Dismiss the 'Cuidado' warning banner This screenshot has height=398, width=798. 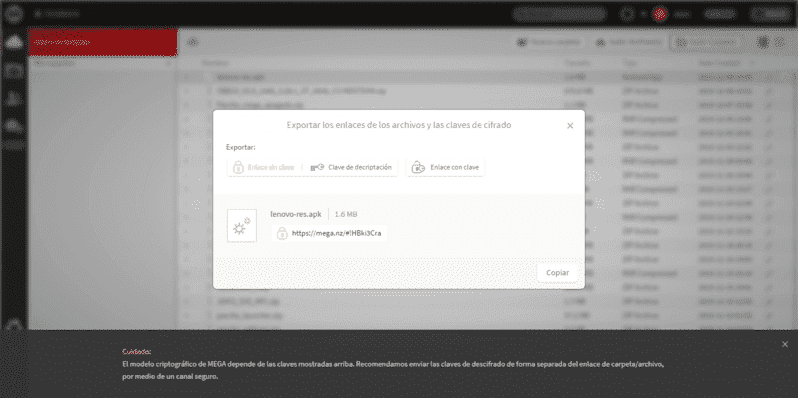pos(785,345)
